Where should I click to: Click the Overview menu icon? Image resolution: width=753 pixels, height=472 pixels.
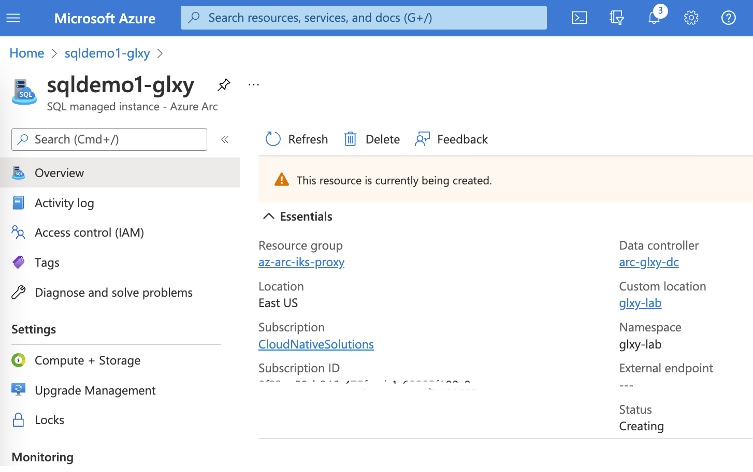(18, 173)
